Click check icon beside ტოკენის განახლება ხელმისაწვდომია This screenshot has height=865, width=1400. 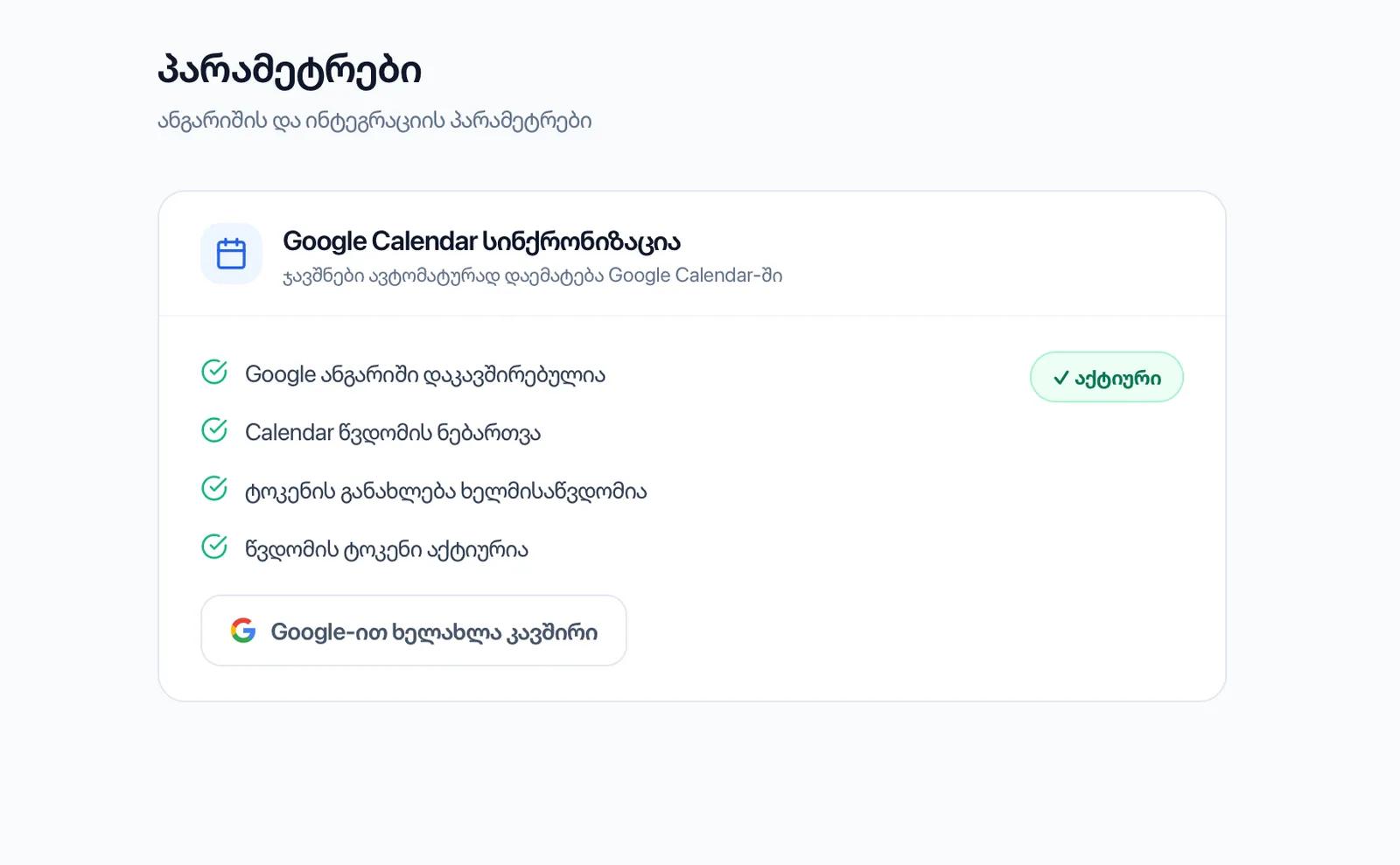pos(214,489)
